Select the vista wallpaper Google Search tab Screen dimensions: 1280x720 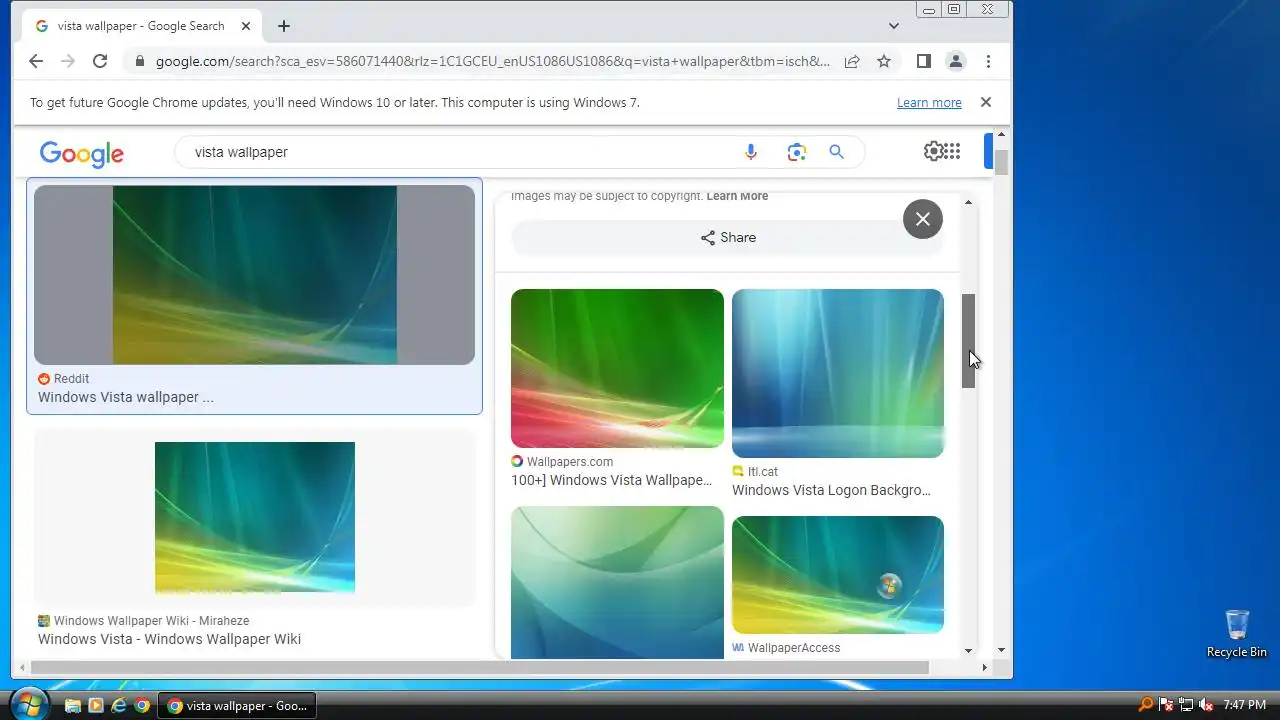tap(141, 26)
